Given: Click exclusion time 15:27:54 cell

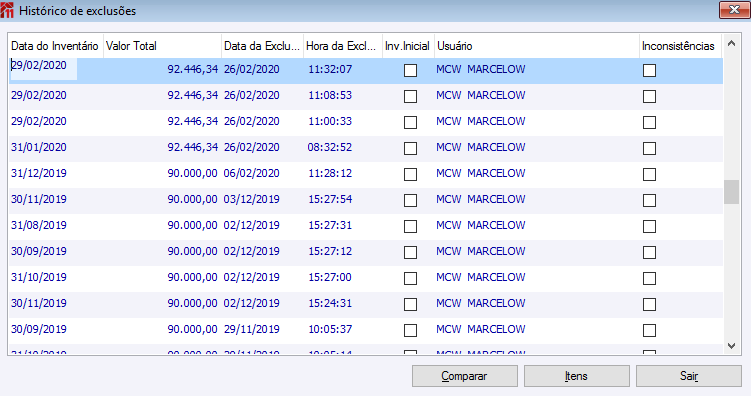Looking at the screenshot, I should click(x=330, y=199).
